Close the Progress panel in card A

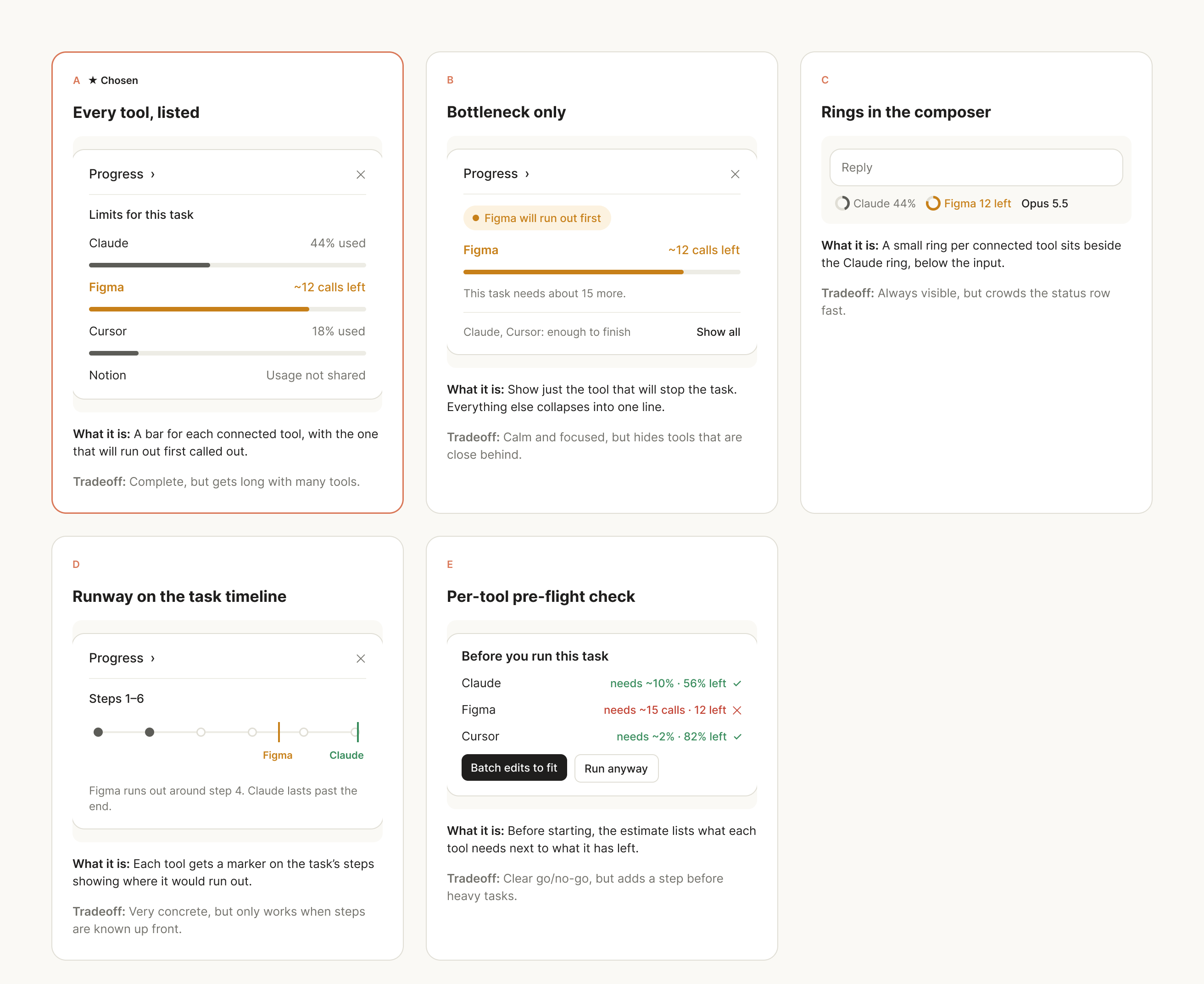pyautogui.click(x=361, y=175)
